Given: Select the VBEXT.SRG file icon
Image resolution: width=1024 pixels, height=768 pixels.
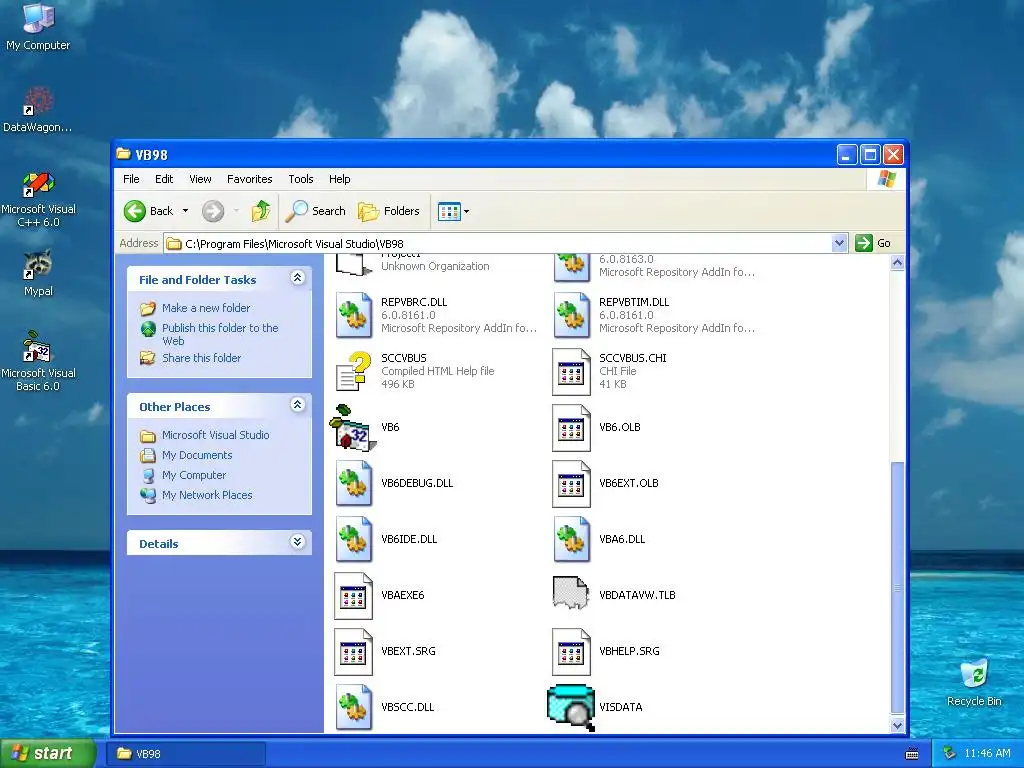Looking at the screenshot, I should pyautogui.click(x=353, y=652).
